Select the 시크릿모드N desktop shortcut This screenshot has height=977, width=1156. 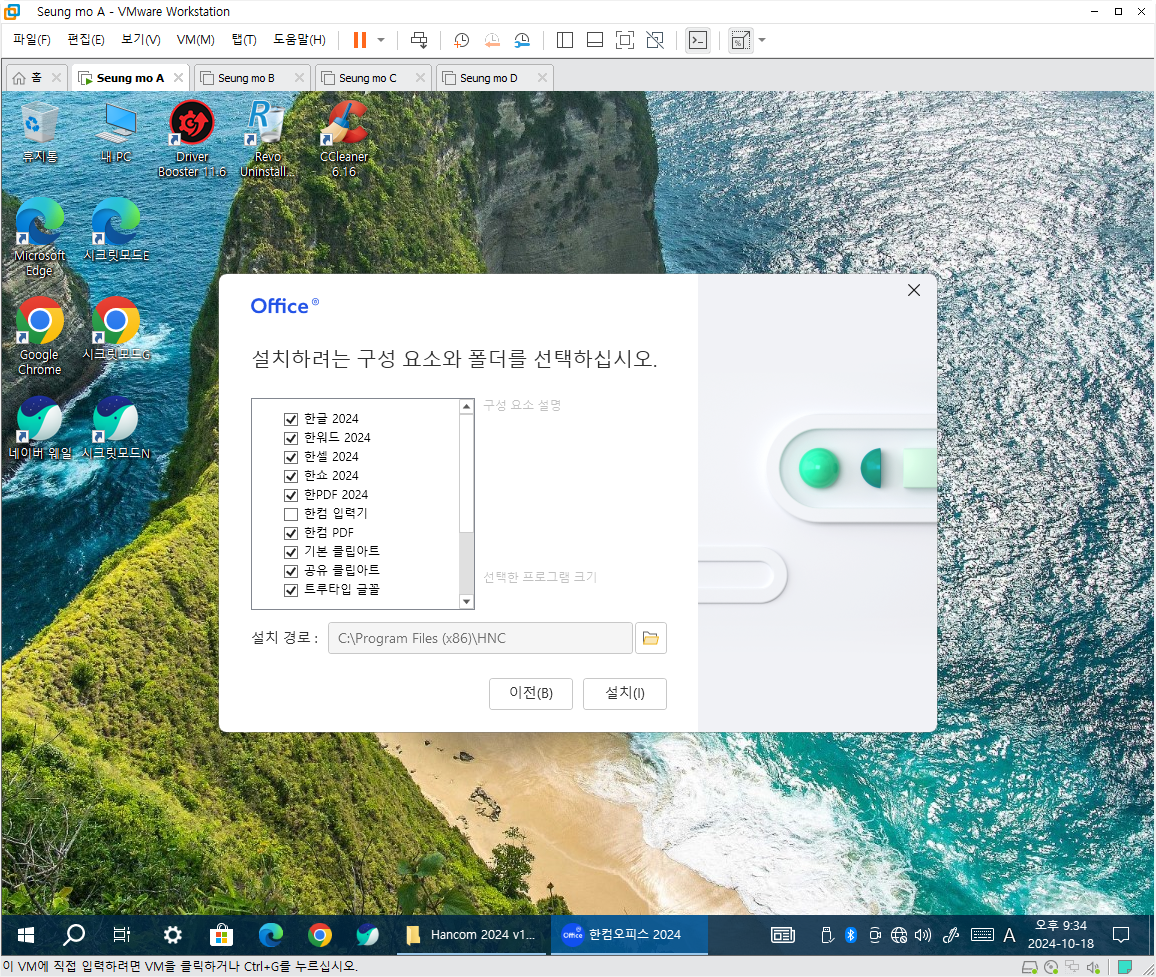116,428
